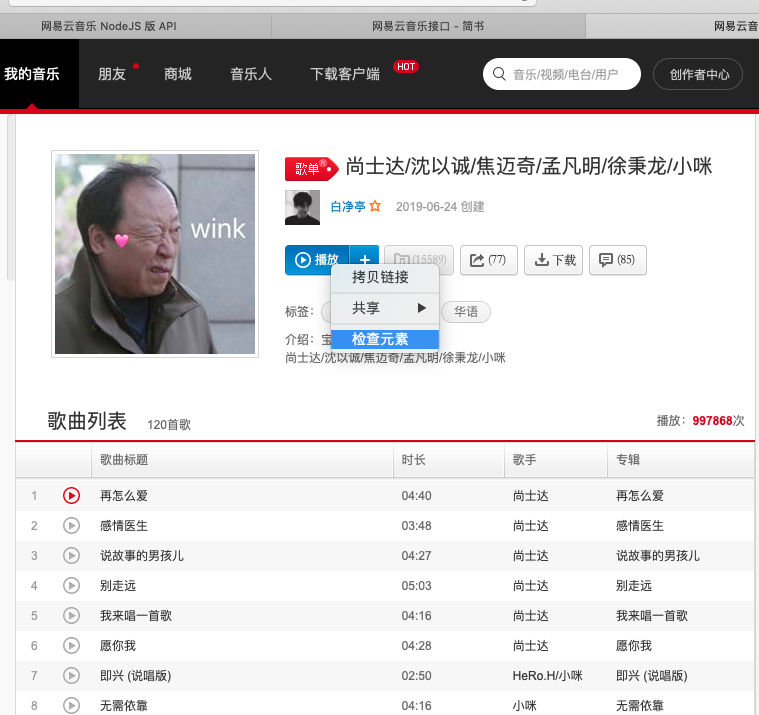Open album 即兴 (说唱版)
Screen dimensions: 759x715
(652, 676)
